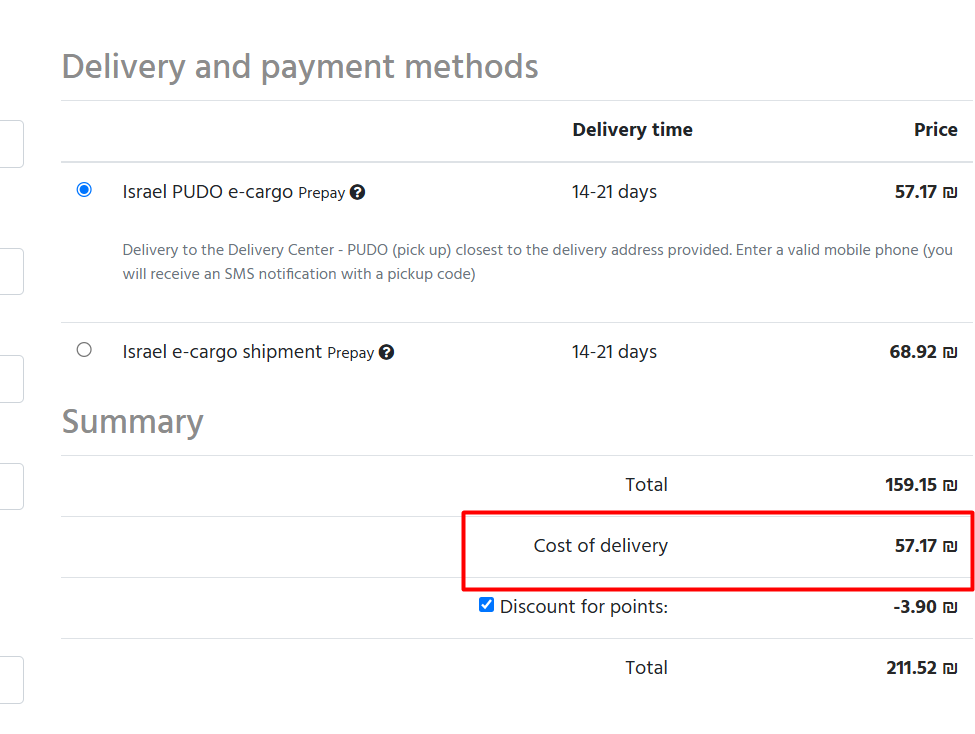Uncheck the Discount for points checkbox
The width and height of the screenshot is (975, 734).
pyautogui.click(x=487, y=605)
